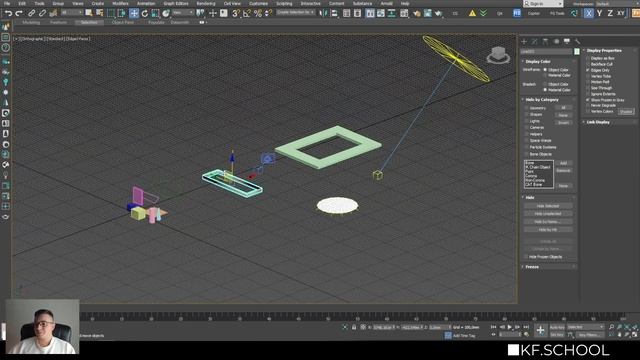Activate the Select and Scale tool
This screenshot has height=360, width=640.
coord(155,13)
